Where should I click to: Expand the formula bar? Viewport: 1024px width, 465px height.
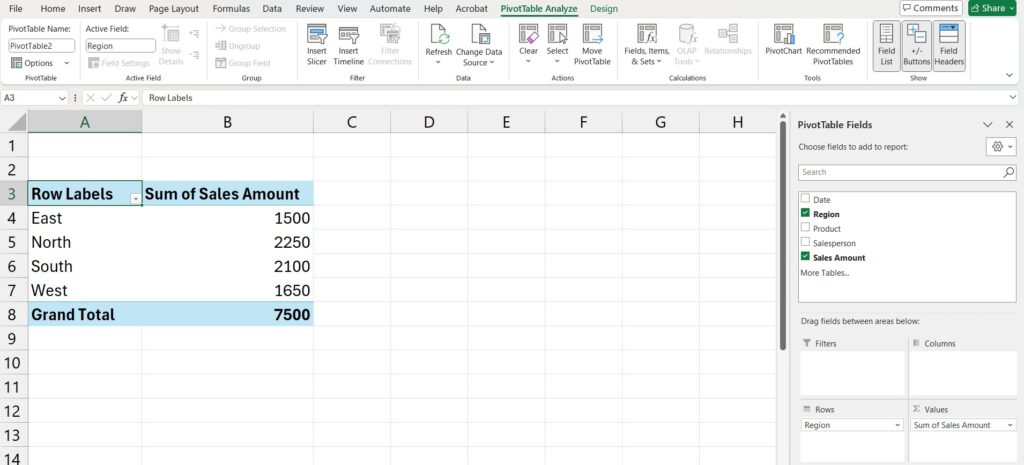(x=1013, y=97)
